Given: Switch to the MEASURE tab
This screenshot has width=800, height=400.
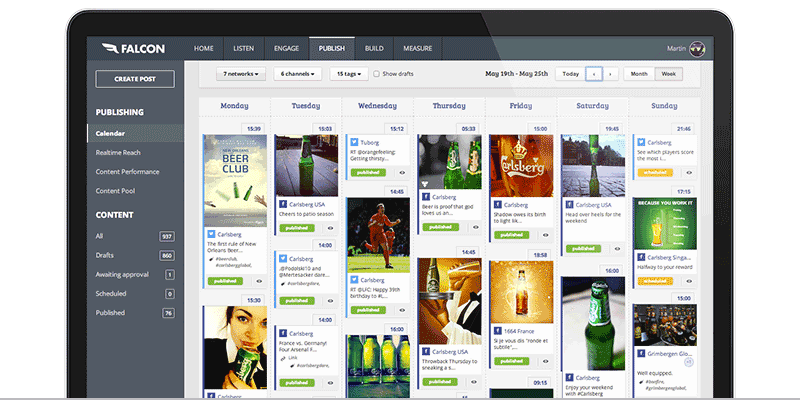Looking at the screenshot, I should (417, 48).
